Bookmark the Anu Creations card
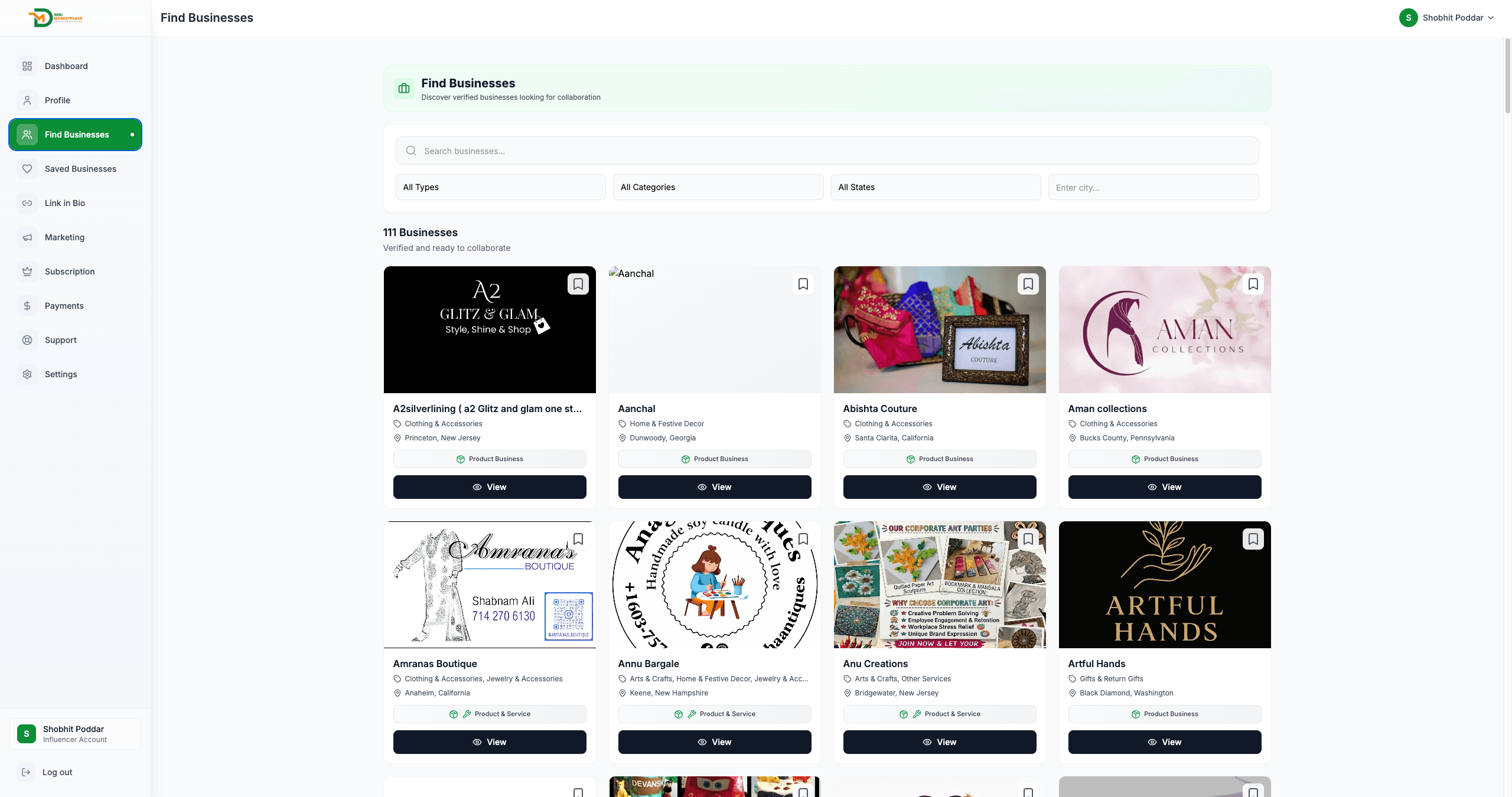Image resolution: width=1512 pixels, height=797 pixels. pyautogui.click(x=1028, y=539)
